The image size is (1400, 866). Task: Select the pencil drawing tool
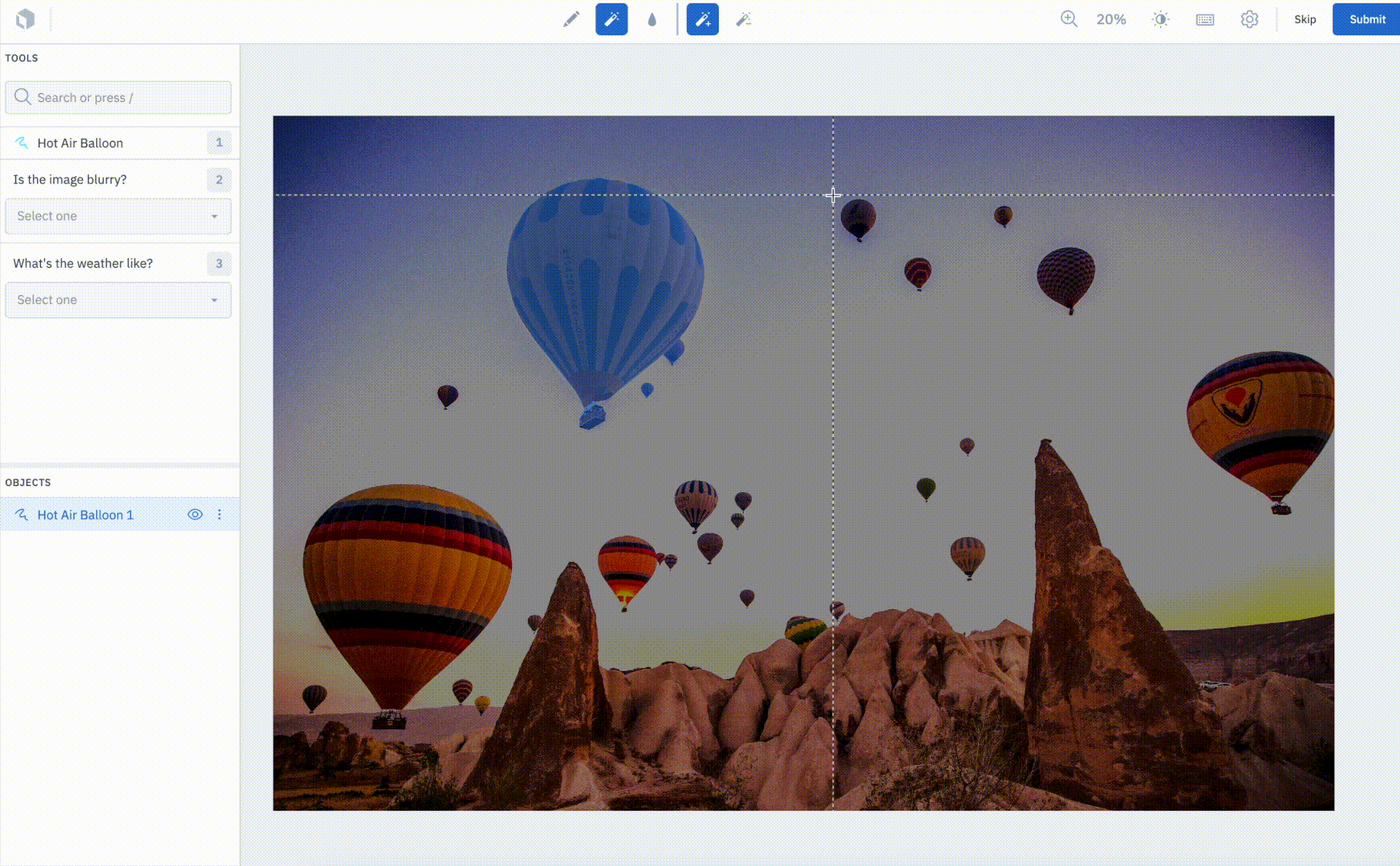571,19
